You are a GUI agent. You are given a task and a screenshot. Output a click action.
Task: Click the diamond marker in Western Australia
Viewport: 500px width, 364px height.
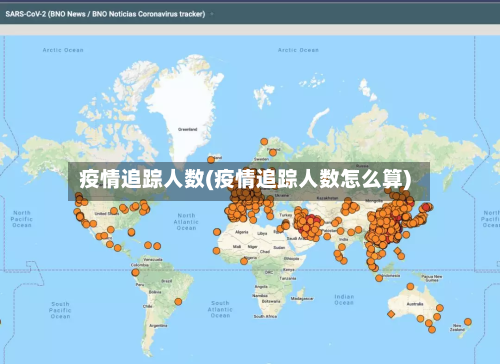(x=391, y=314)
